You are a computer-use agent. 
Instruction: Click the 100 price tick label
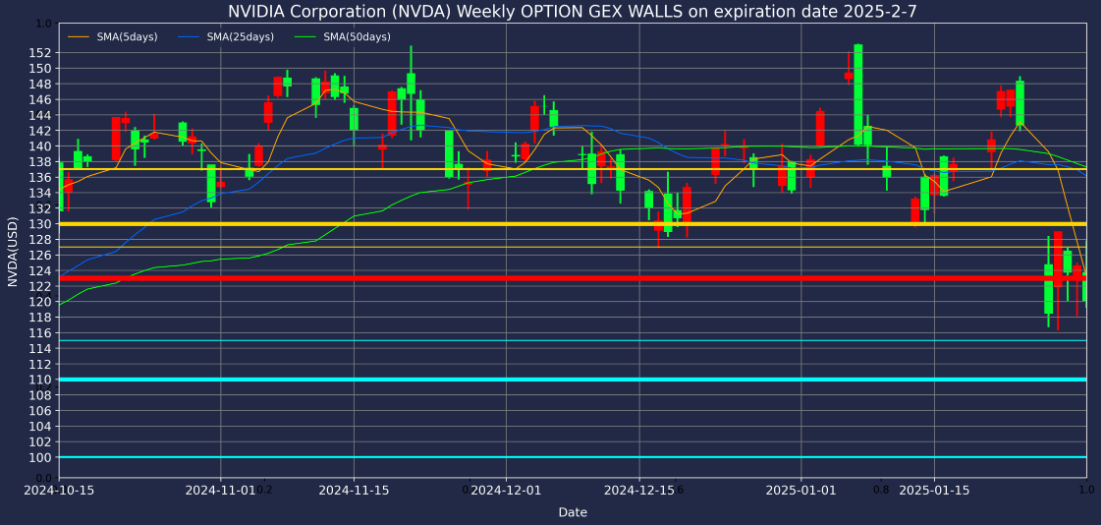41,458
